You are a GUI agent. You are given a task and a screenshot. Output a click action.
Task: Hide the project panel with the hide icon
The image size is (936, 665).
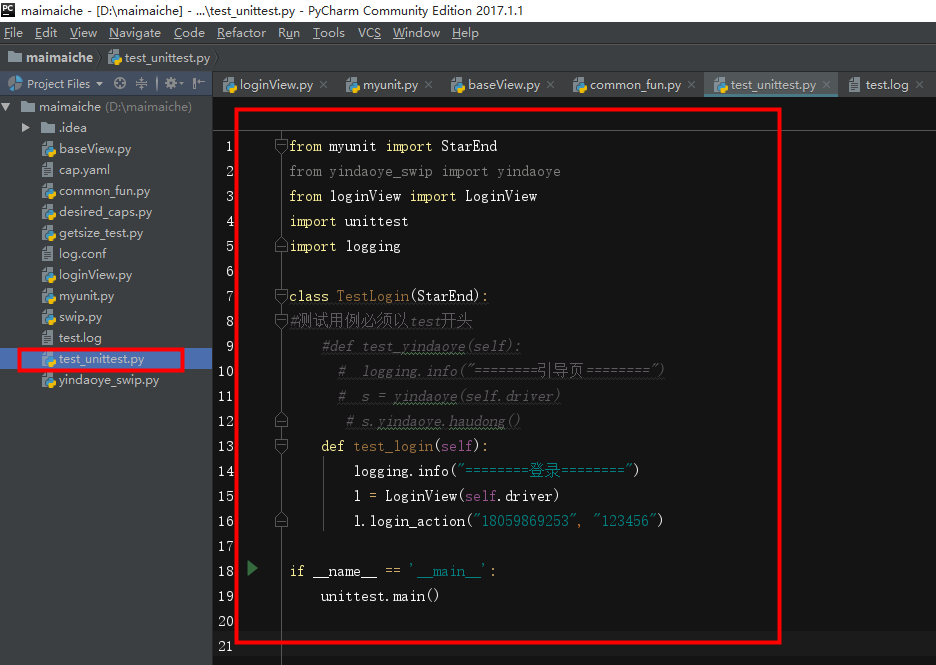tap(199, 84)
